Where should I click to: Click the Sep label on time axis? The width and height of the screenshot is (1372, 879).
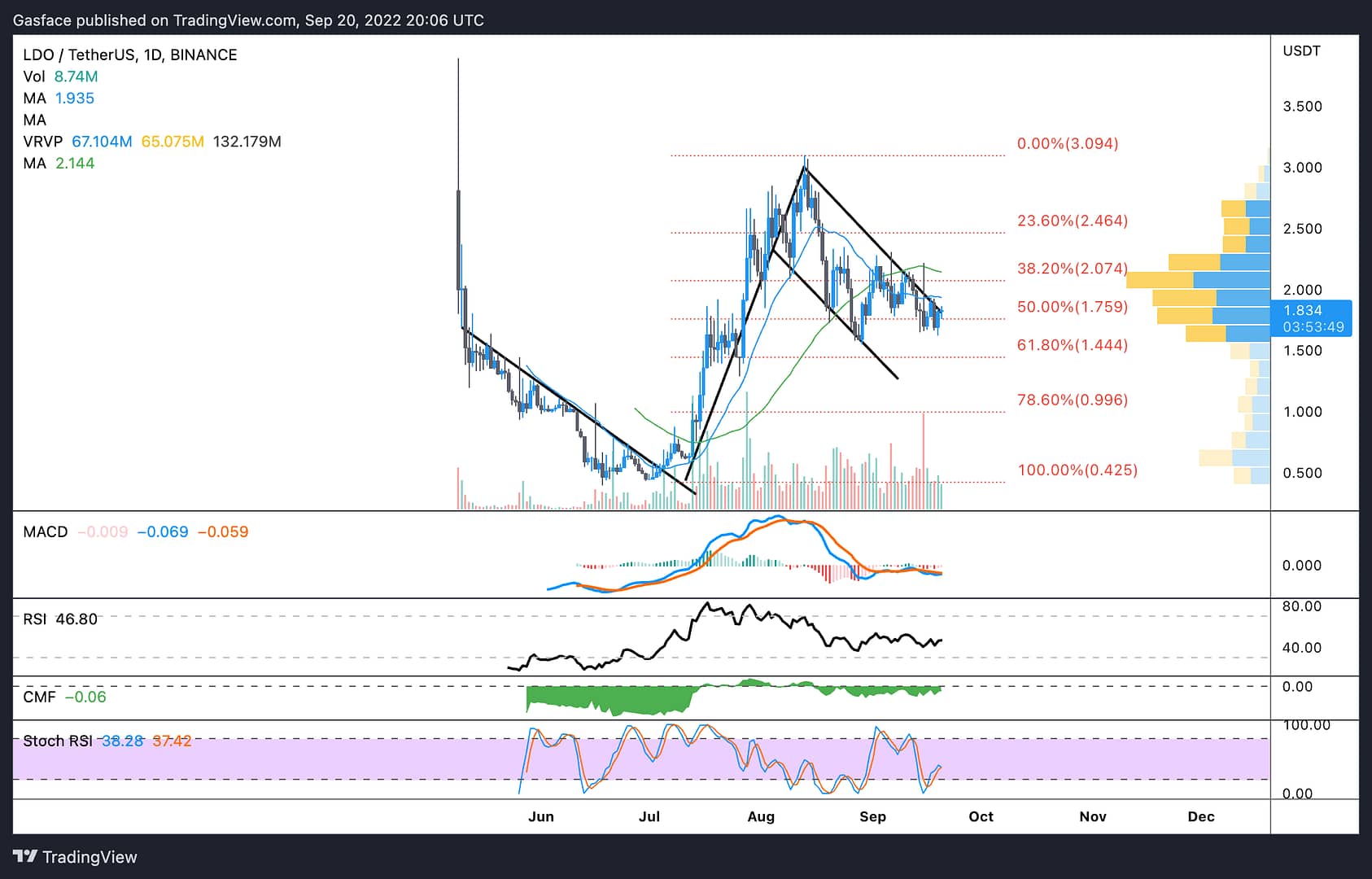[x=872, y=816]
